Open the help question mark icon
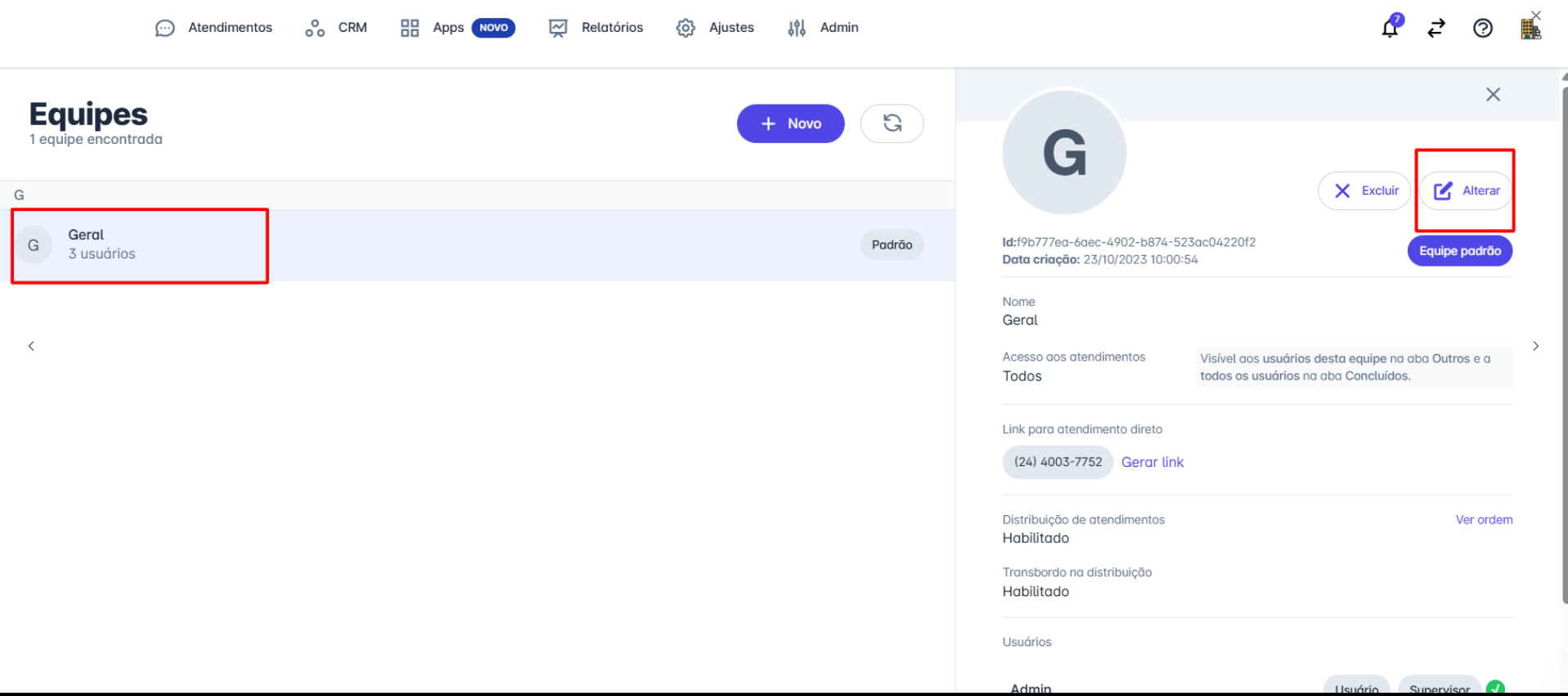Viewport: 1568px width, 696px height. click(1482, 29)
